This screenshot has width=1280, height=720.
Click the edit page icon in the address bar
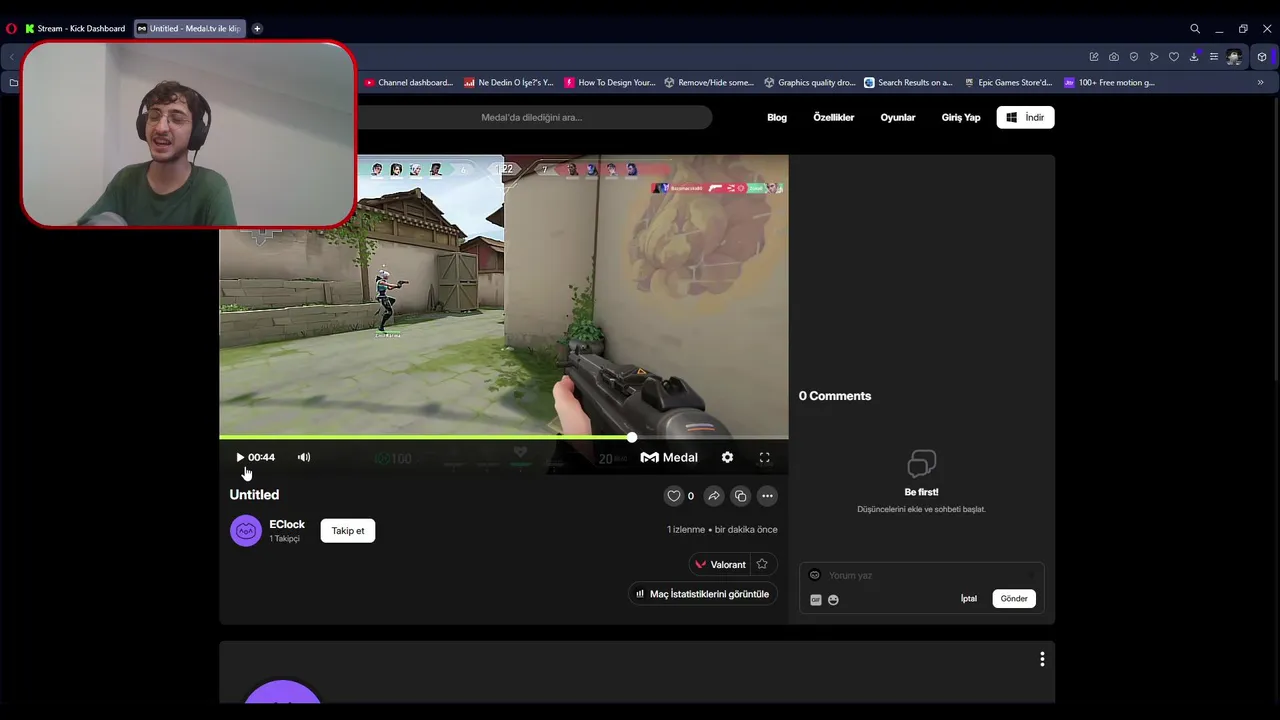point(1094,57)
